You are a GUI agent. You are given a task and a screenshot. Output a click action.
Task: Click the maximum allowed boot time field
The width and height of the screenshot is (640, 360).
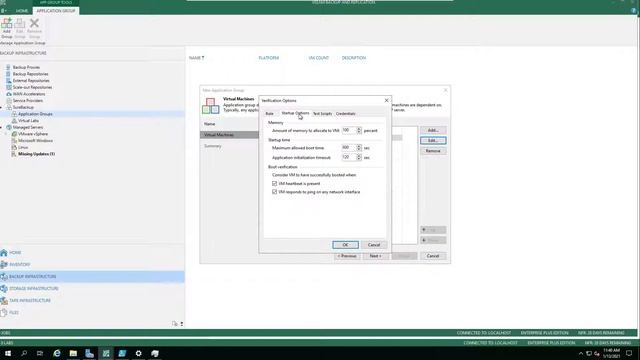coord(349,147)
